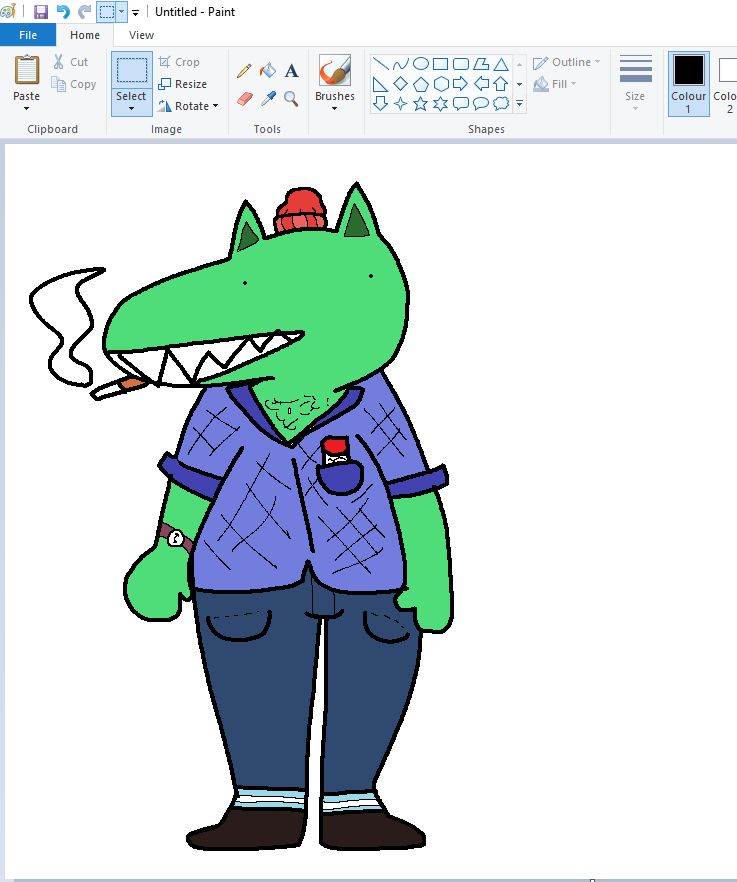Expand the Rotate dropdown
The width and height of the screenshot is (737, 882).
pyautogui.click(x=216, y=106)
